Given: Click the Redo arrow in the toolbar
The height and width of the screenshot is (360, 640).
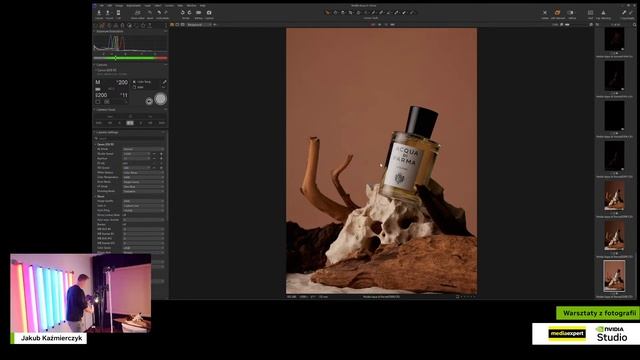Looking at the screenshot, I should pyautogui.click(x=166, y=13).
